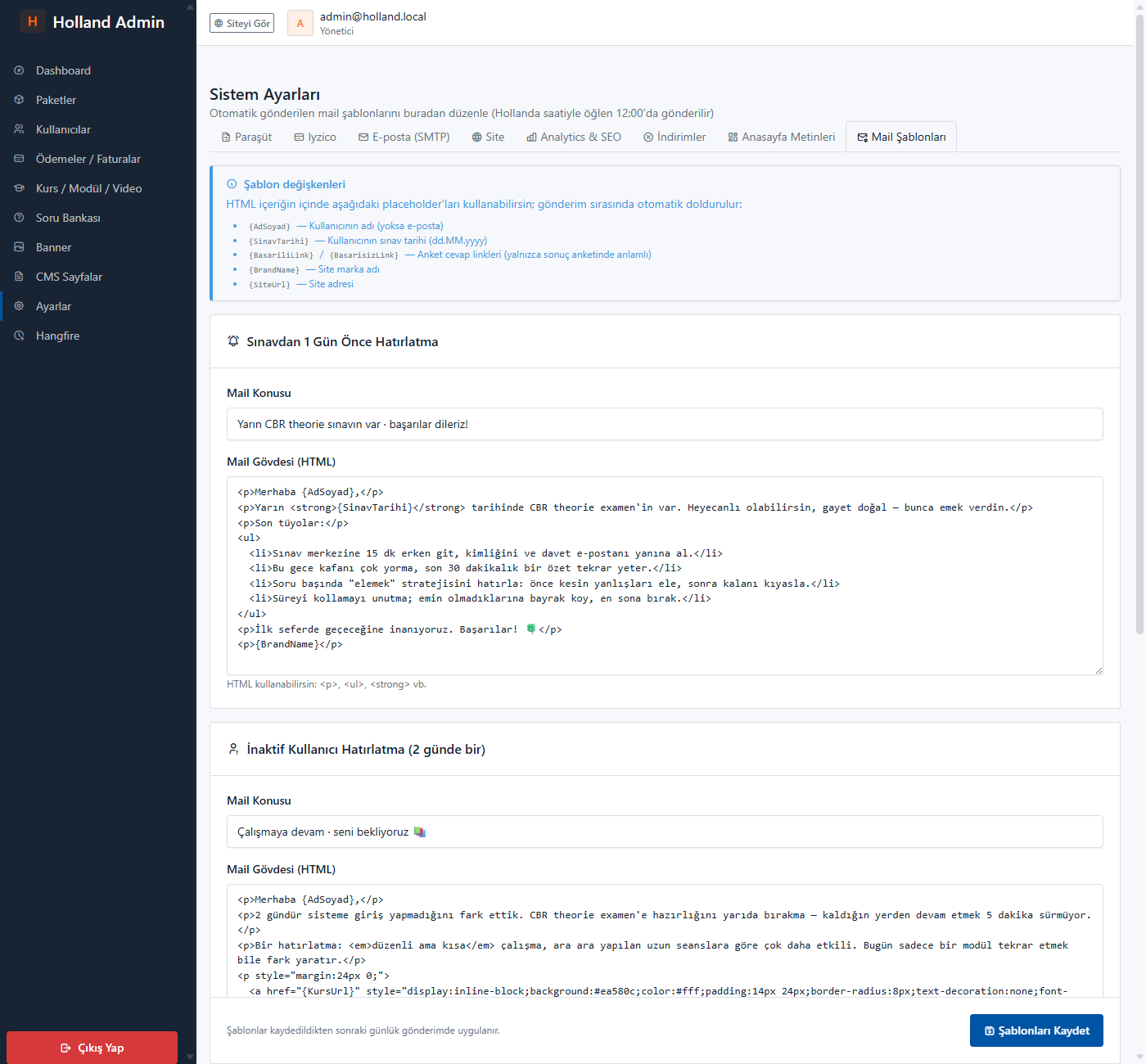This screenshot has width=1146, height=1064.
Task: Click the Ödemeler / Faturalar card icon
Action: click(19, 159)
